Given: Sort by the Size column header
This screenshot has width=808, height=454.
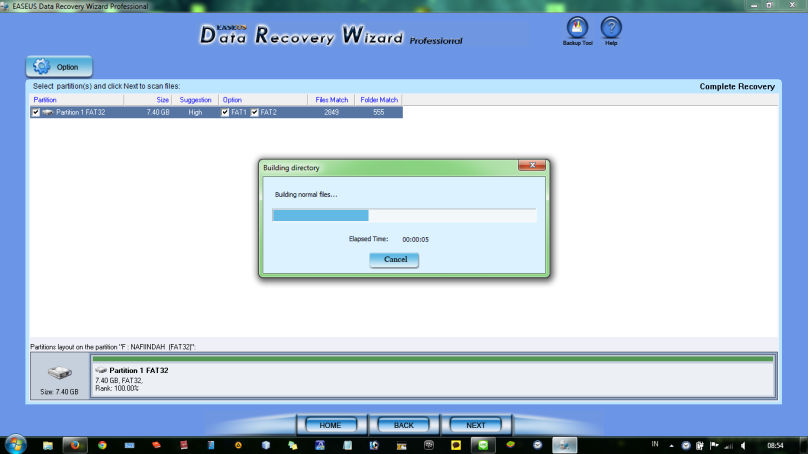Looking at the screenshot, I should tap(148, 100).
